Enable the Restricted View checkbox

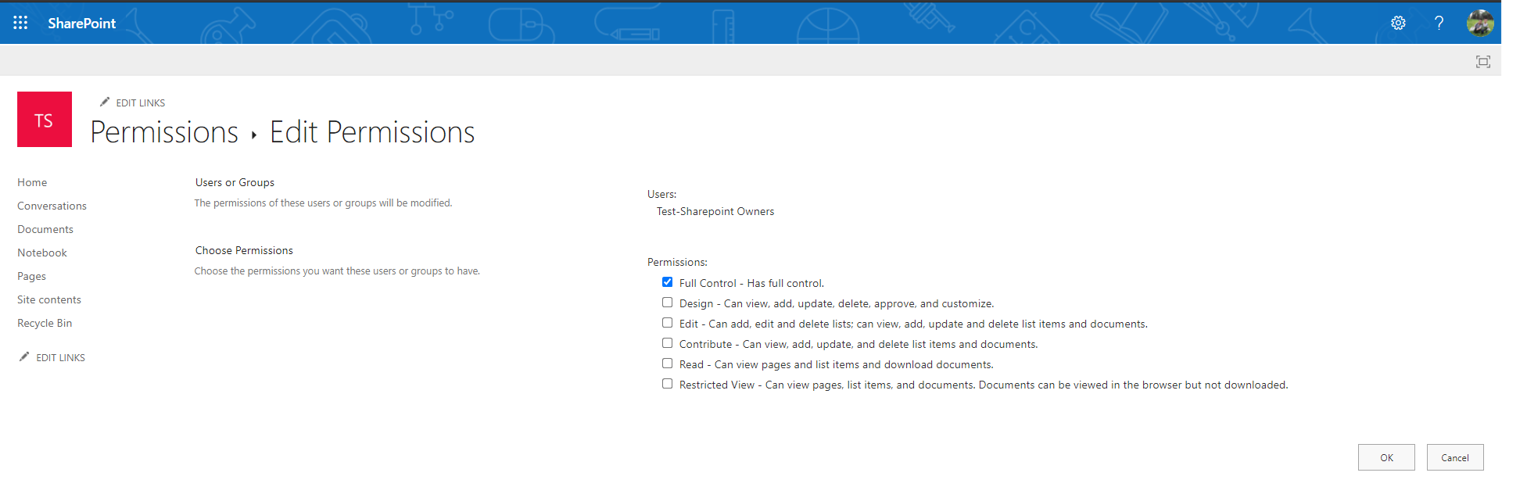coord(667,384)
